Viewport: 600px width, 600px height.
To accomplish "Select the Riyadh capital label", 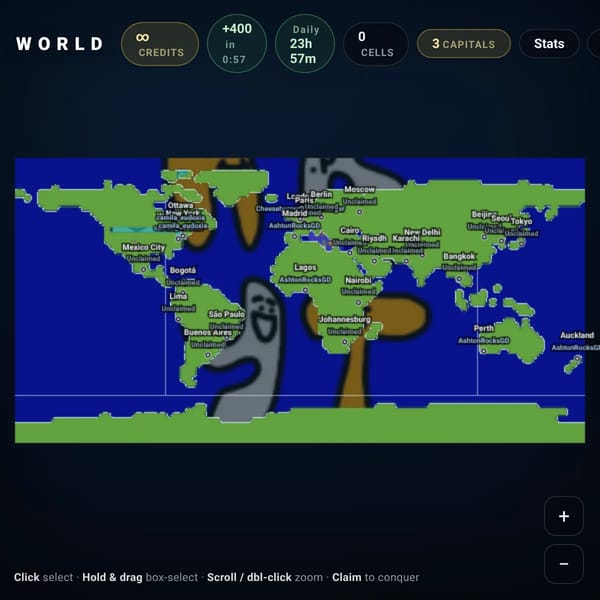I will click(374, 238).
